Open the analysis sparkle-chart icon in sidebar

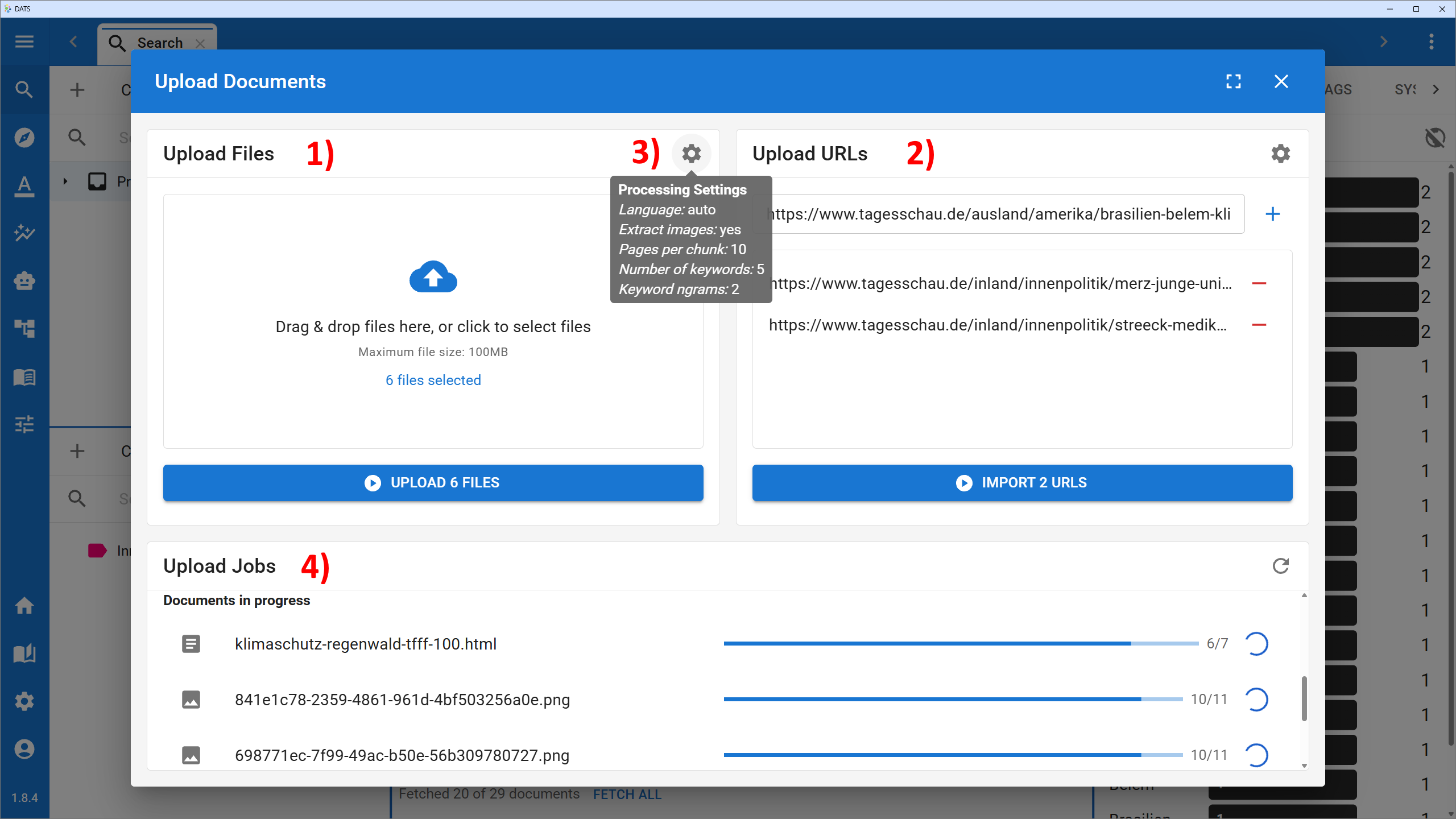tap(24, 233)
